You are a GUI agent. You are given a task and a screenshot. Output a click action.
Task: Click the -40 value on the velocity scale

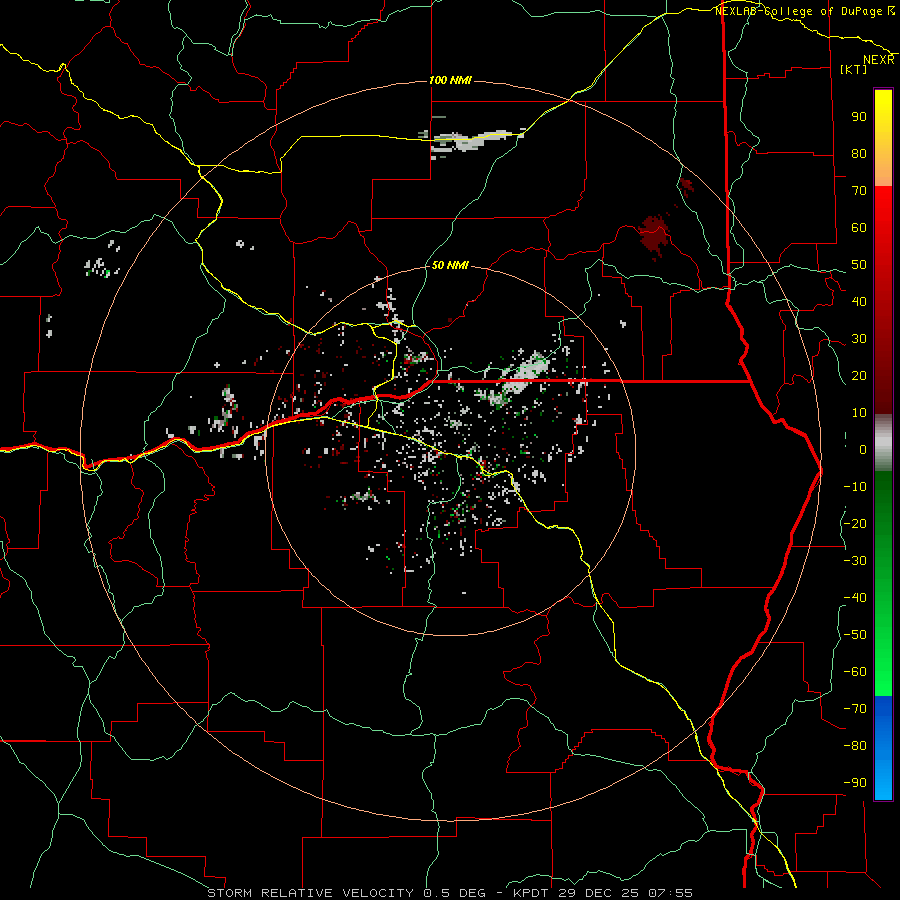[x=855, y=598]
